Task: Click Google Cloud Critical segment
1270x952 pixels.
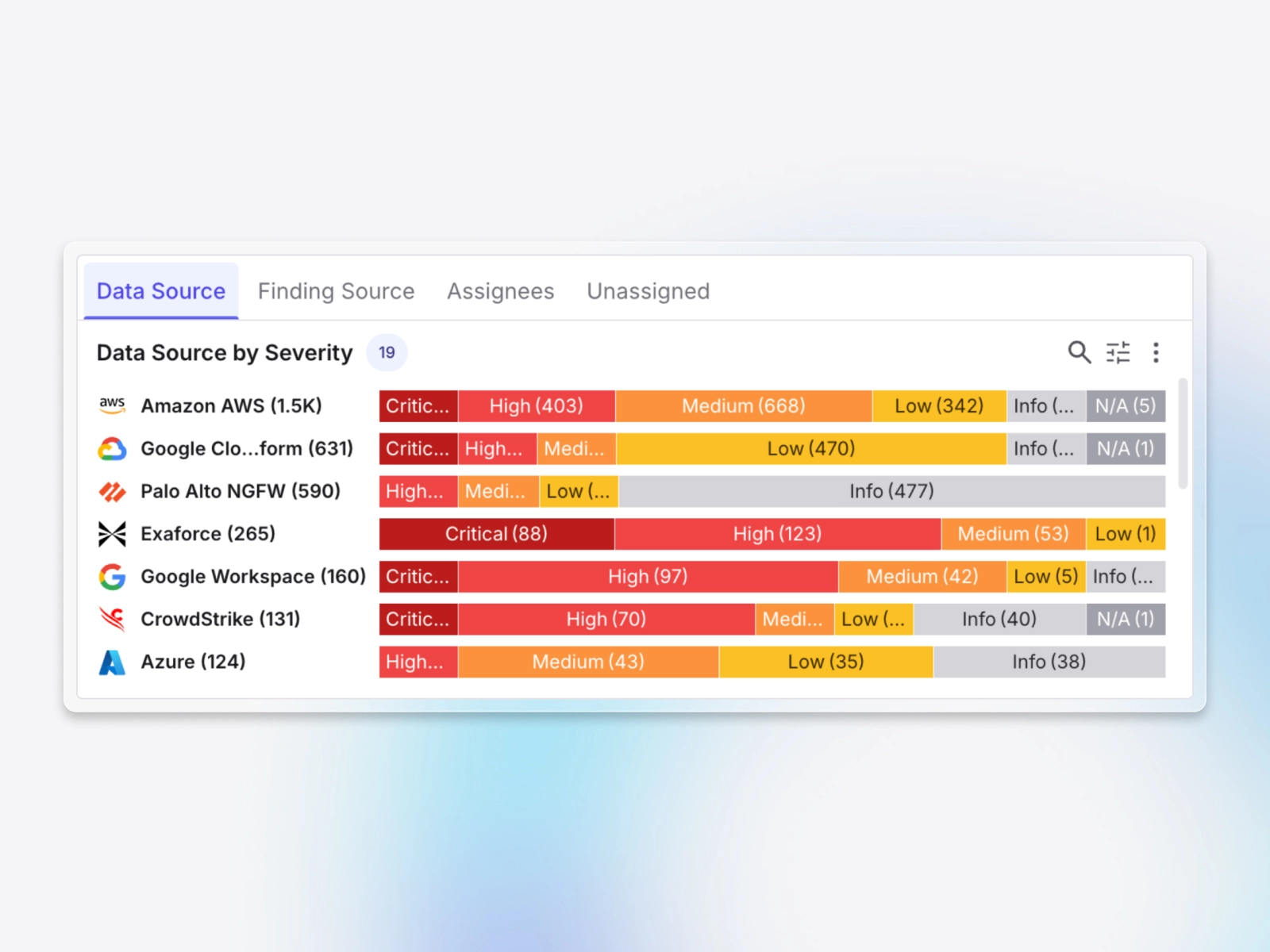Action: 418,448
